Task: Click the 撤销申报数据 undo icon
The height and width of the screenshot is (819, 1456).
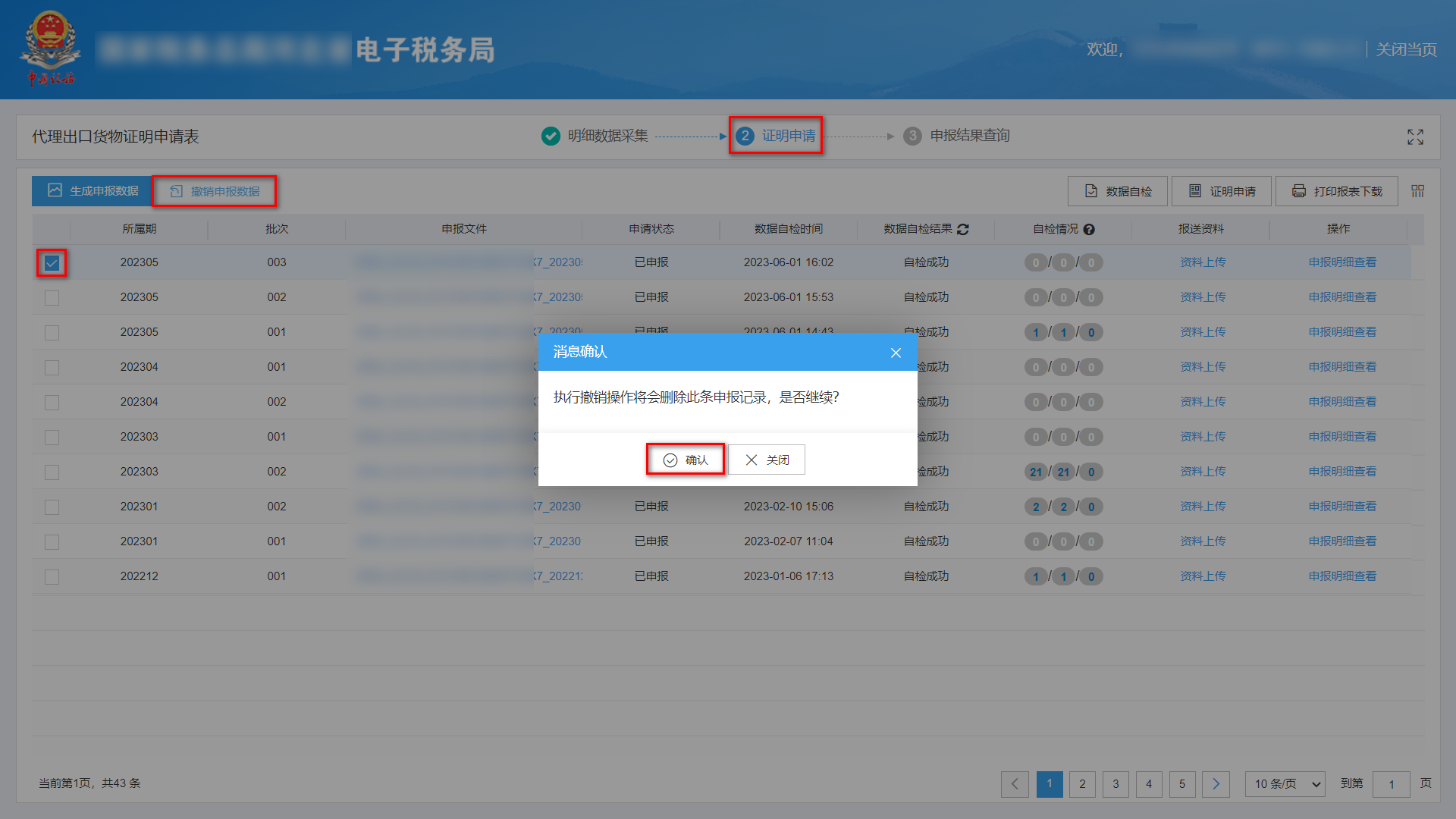Action: coord(176,190)
